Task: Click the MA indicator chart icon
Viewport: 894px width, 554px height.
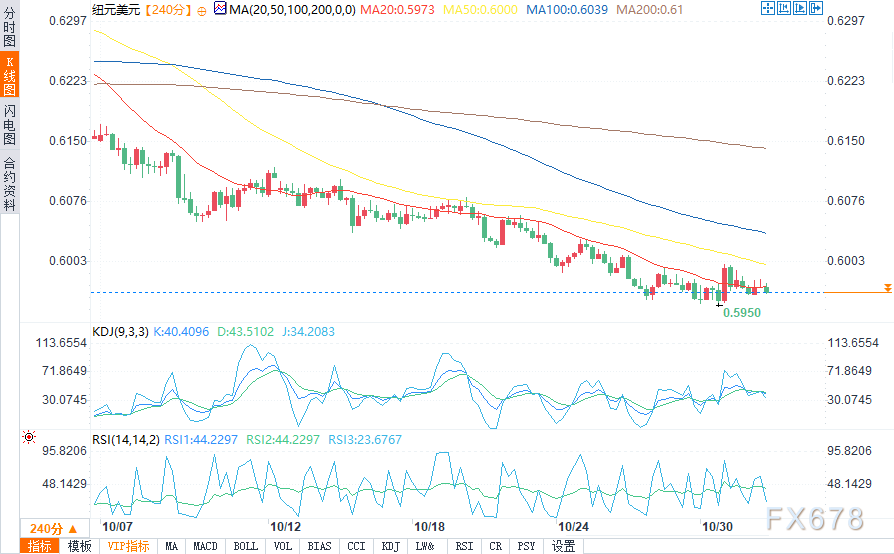Action: coord(220,8)
